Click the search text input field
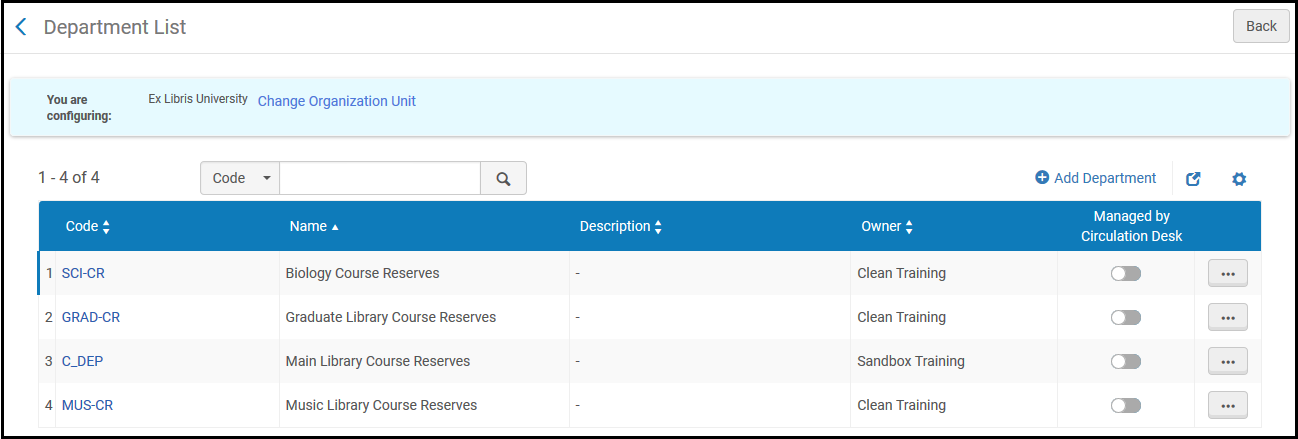This screenshot has width=1298, height=439. (x=380, y=178)
